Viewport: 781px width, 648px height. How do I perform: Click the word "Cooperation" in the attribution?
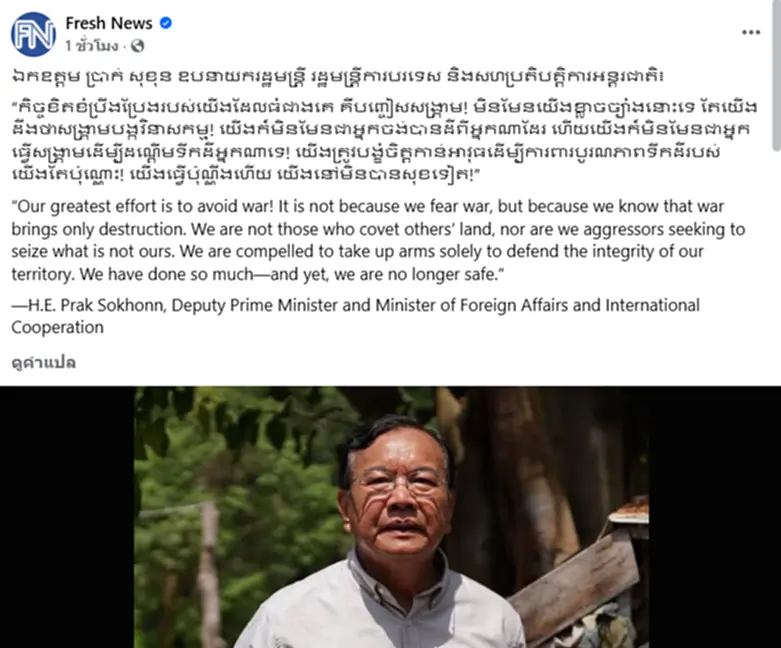click(x=57, y=327)
